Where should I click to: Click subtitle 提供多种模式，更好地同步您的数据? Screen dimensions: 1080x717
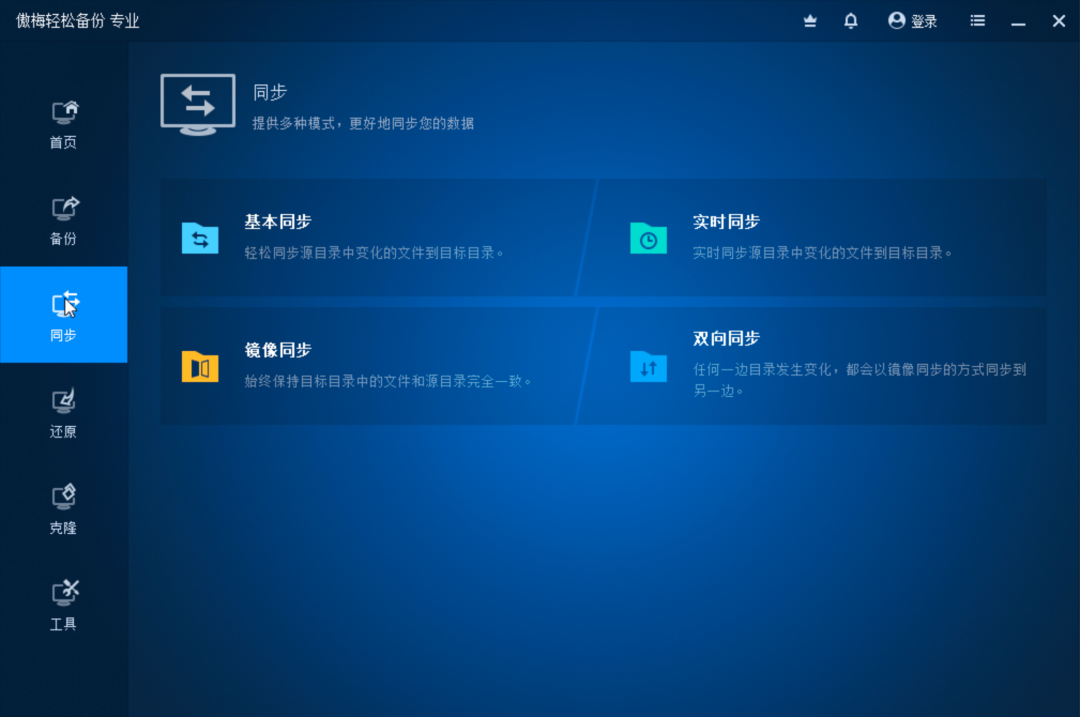tap(363, 123)
